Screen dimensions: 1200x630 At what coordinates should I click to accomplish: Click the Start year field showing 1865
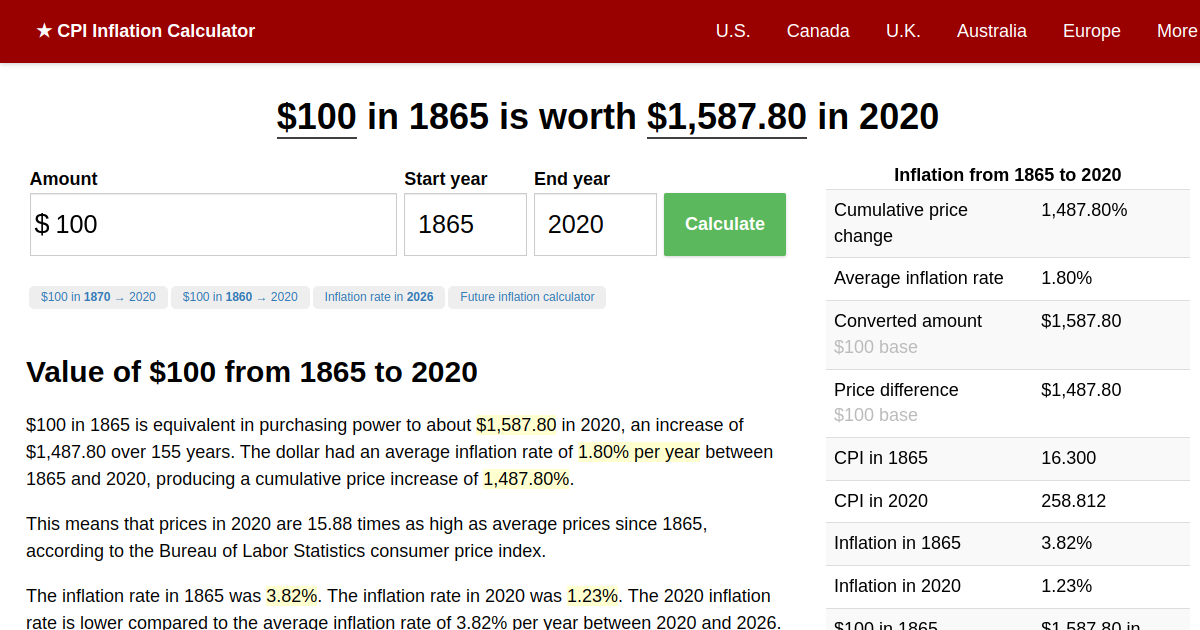[465, 224]
